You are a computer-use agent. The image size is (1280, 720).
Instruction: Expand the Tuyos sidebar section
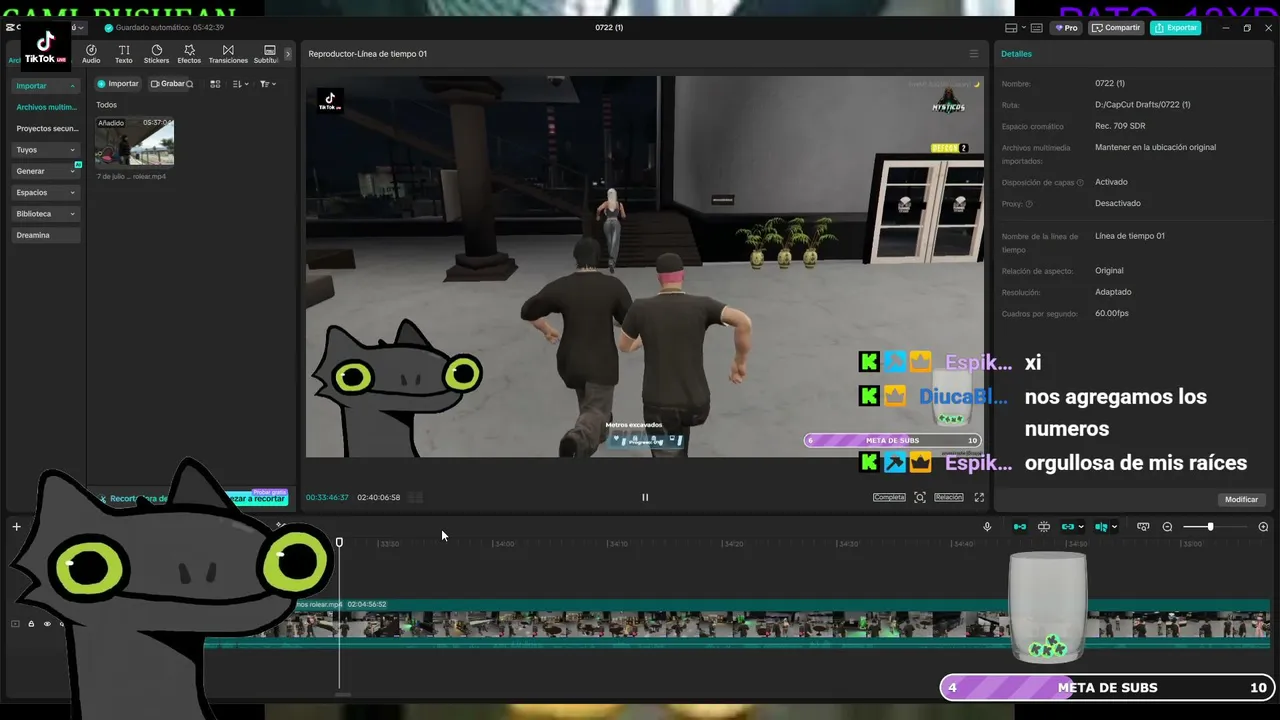[46, 150]
